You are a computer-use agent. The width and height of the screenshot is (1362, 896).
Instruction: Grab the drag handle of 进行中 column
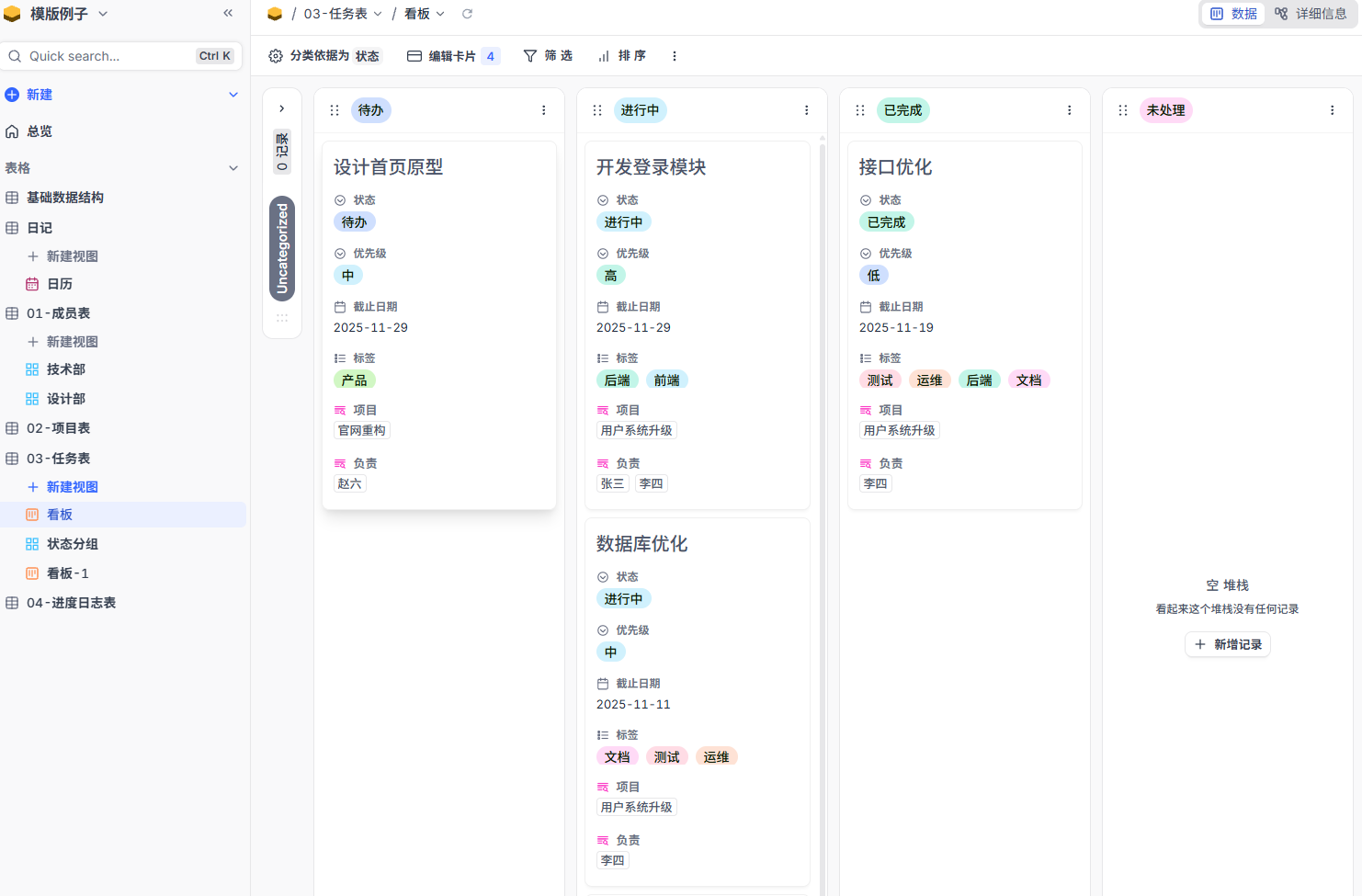coord(597,110)
